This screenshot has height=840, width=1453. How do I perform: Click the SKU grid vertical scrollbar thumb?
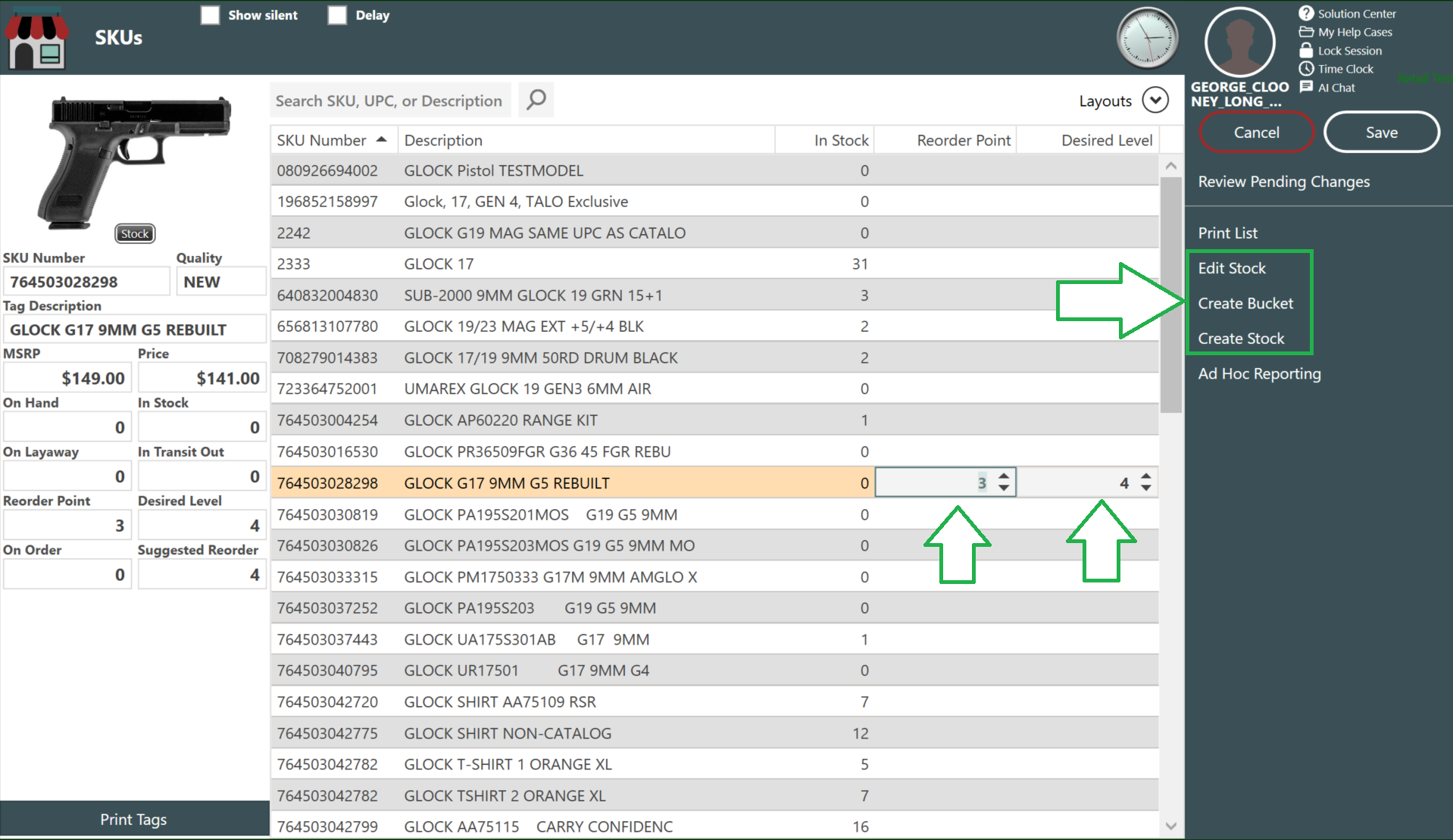tap(1171, 295)
